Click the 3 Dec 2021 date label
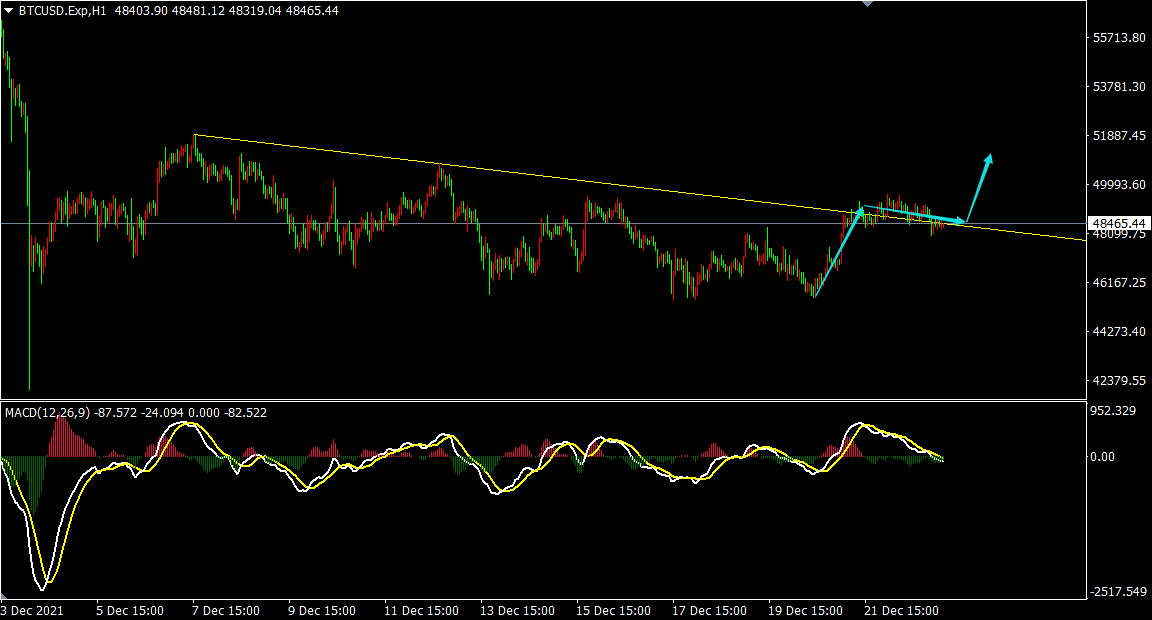 pyautogui.click(x=32, y=611)
